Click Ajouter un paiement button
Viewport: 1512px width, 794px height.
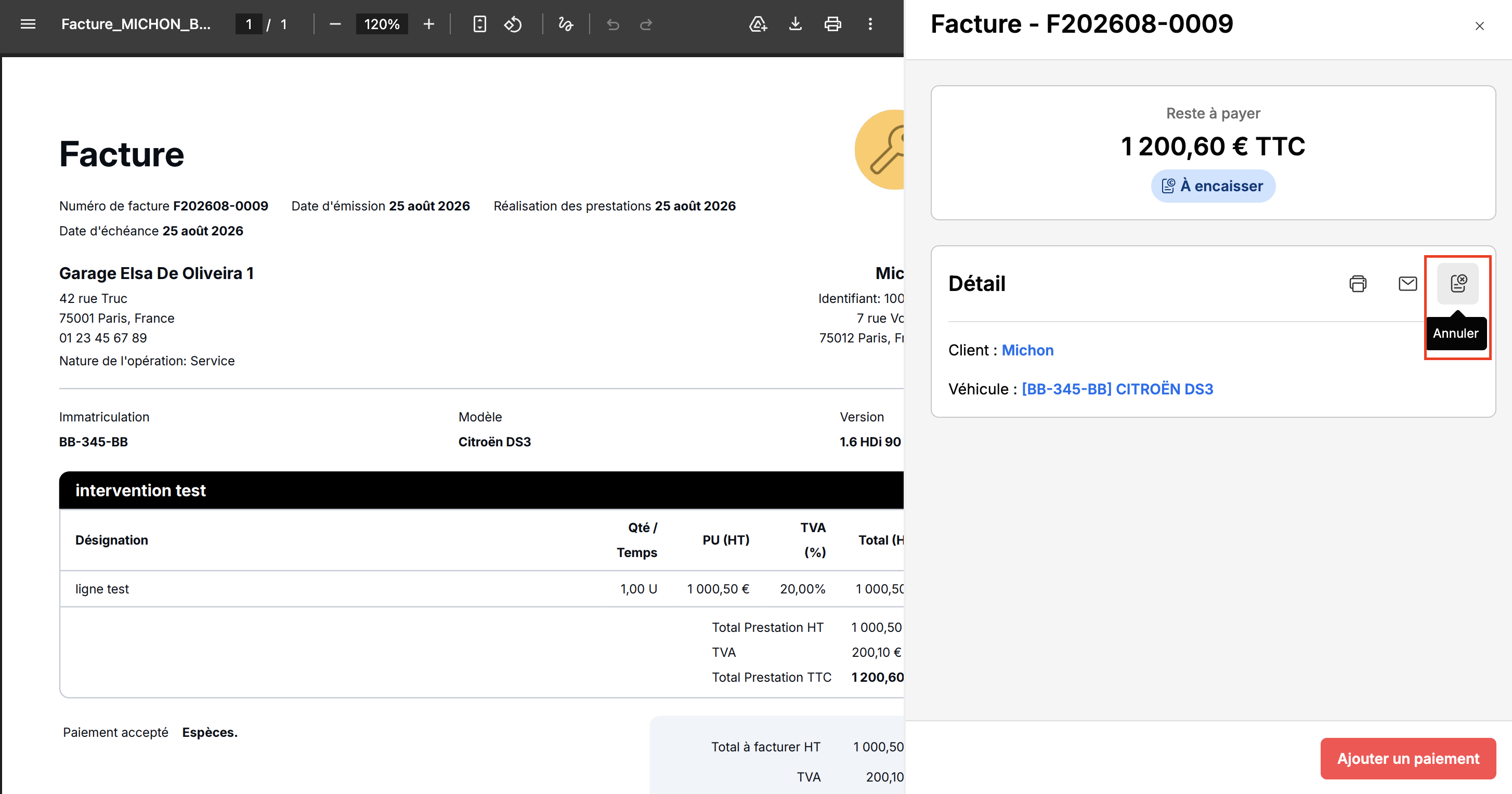pyautogui.click(x=1408, y=759)
